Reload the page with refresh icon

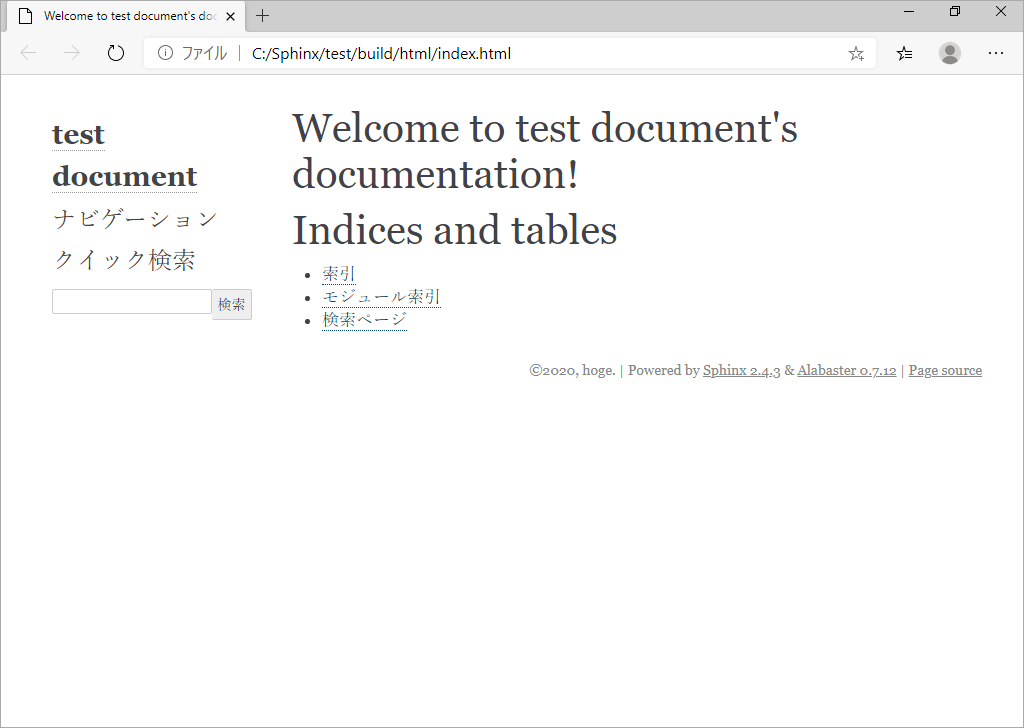(x=116, y=53)
